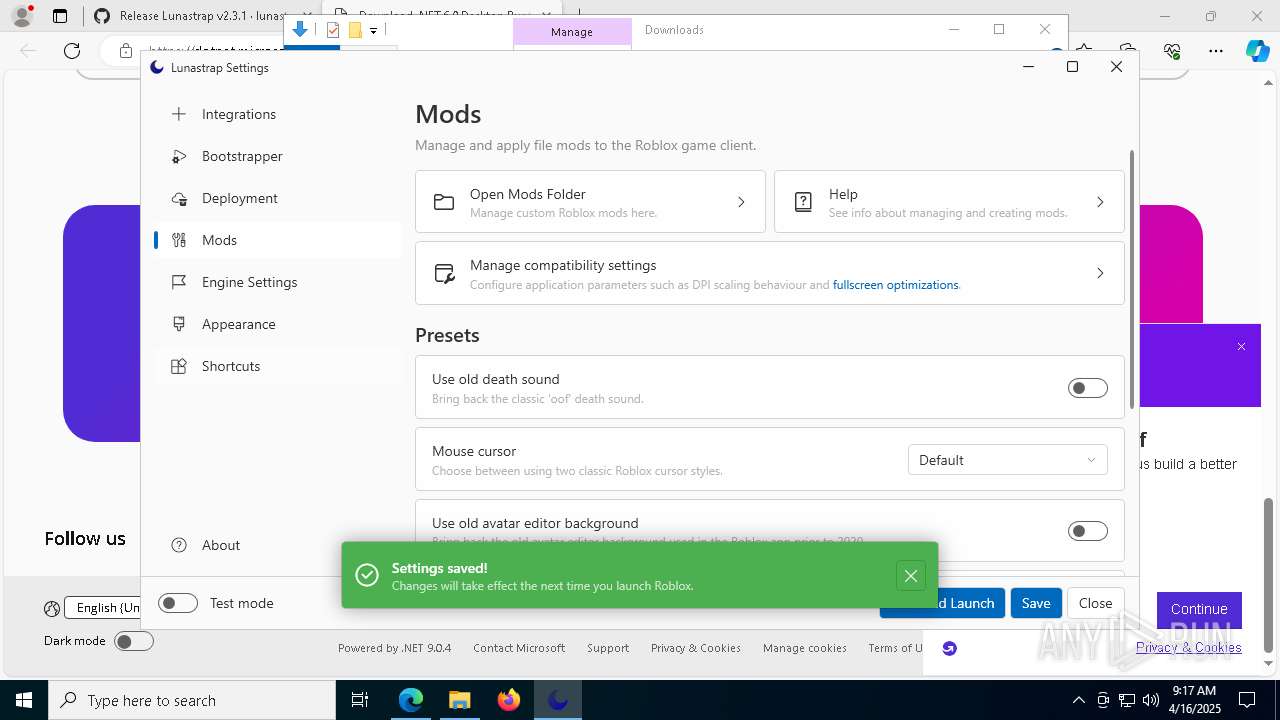
Task: Open Firefox from the taskbar
Action: 509,700
